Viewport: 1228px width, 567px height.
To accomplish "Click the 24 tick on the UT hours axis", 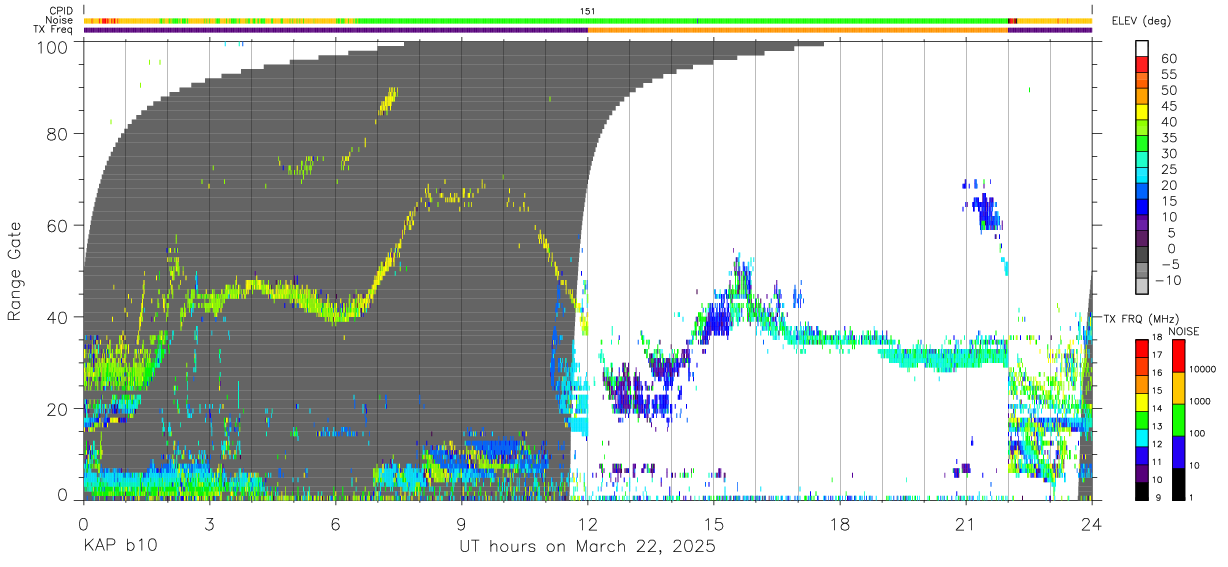I will pos(1092,523).
